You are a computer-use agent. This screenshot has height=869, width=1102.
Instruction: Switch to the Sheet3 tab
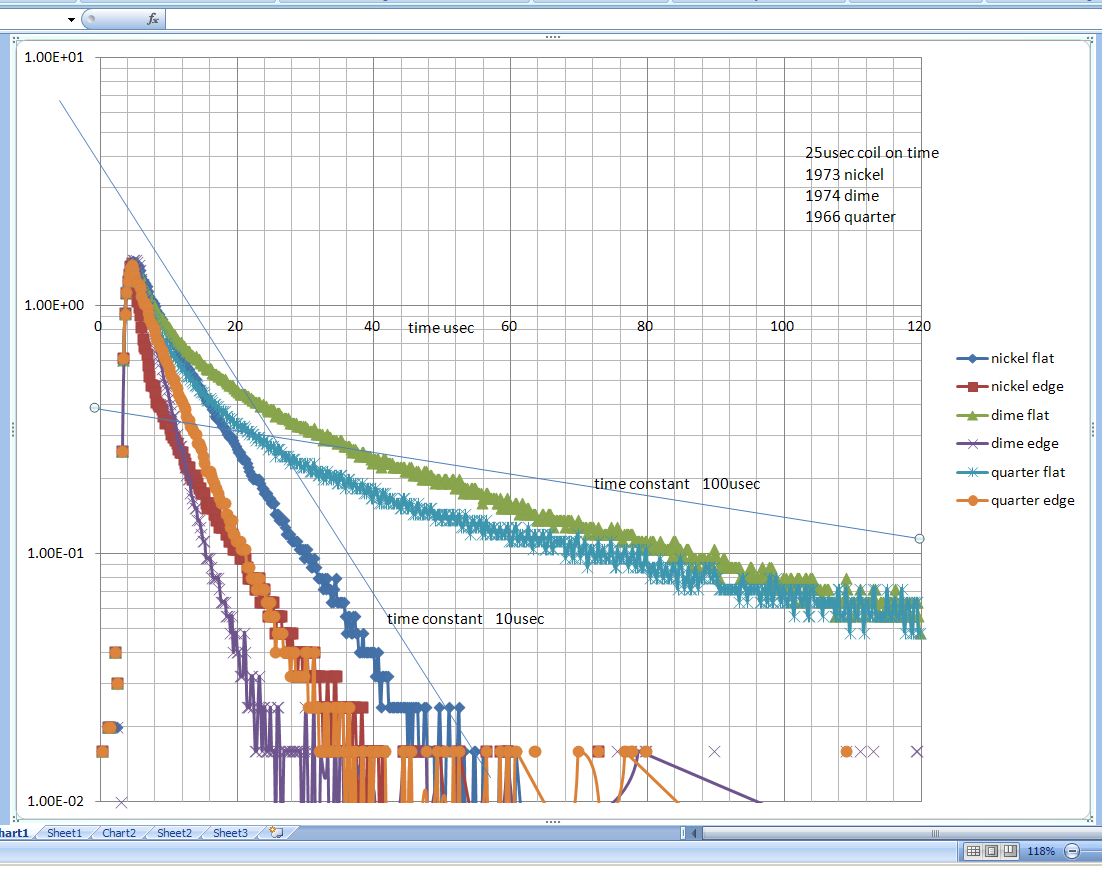coord(230,832)
